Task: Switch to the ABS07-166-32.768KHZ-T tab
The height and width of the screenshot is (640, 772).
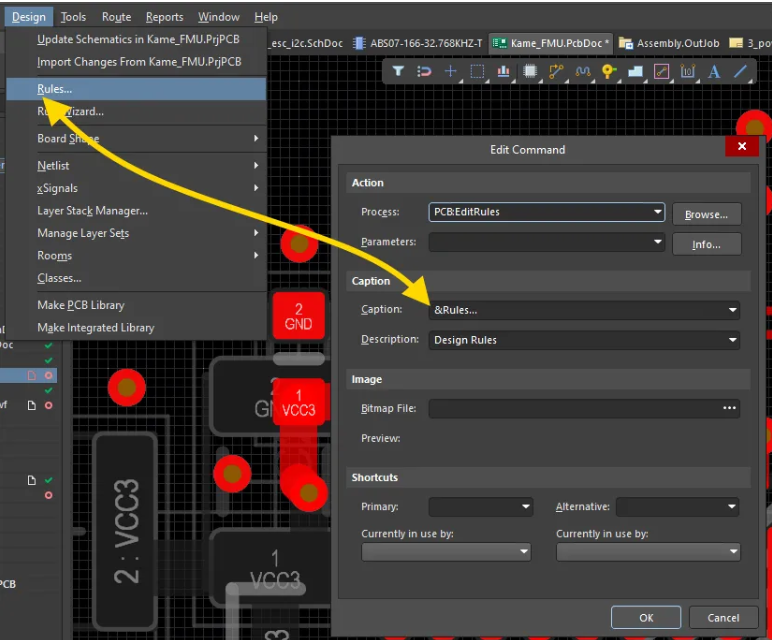Action: pyautogui.click(x=417, y=43)
